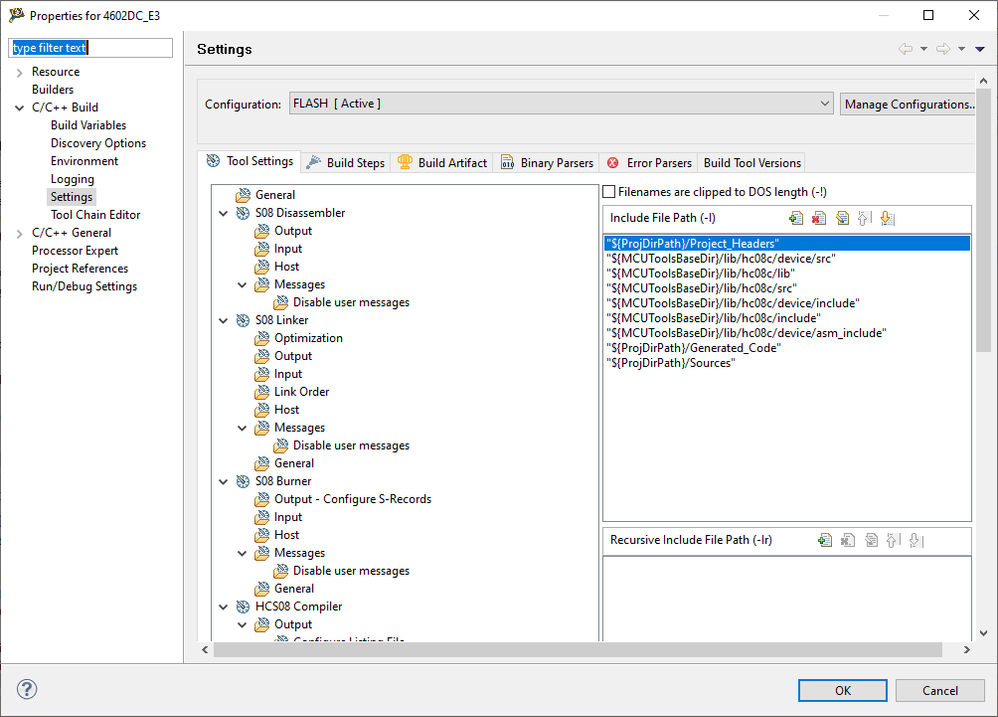998x717 pixels.
Task: Collapse S08 Linker node arrow
Action: coord(223,321)
